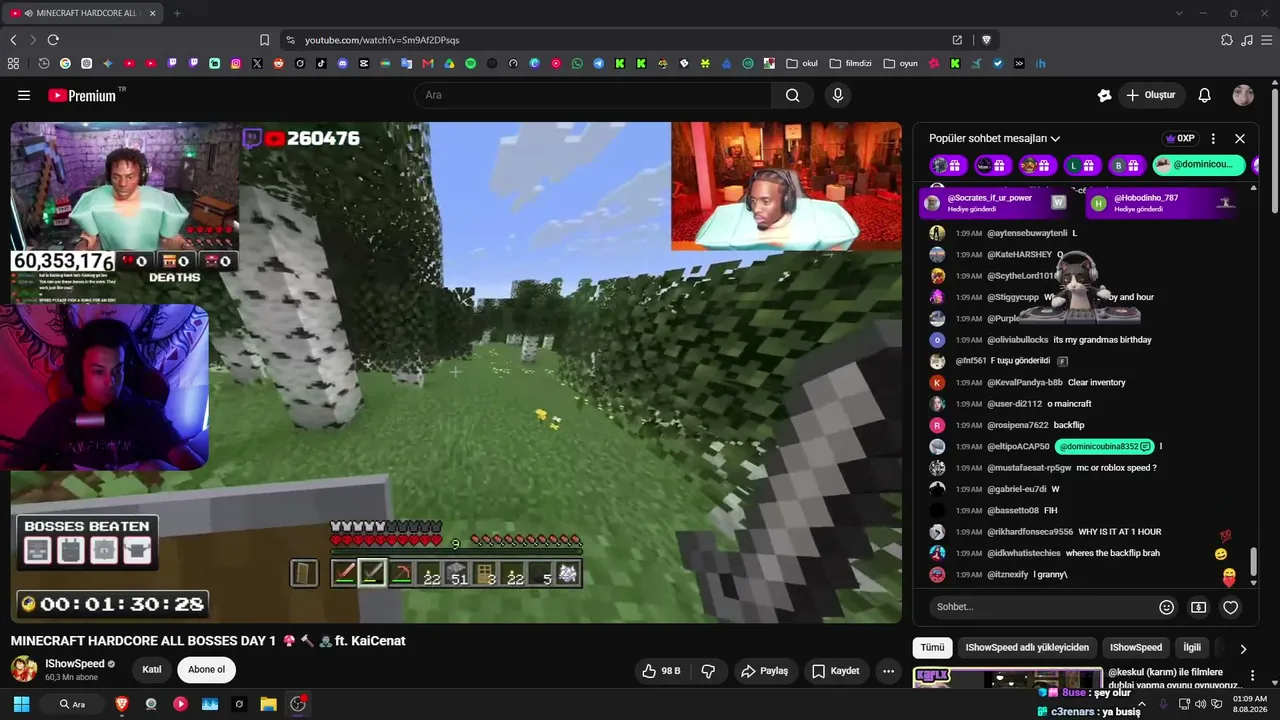The width and height of the screenshot is (1280, 720).
Task: Reload the page in browser toolbar
Action: tap(53, 40)
